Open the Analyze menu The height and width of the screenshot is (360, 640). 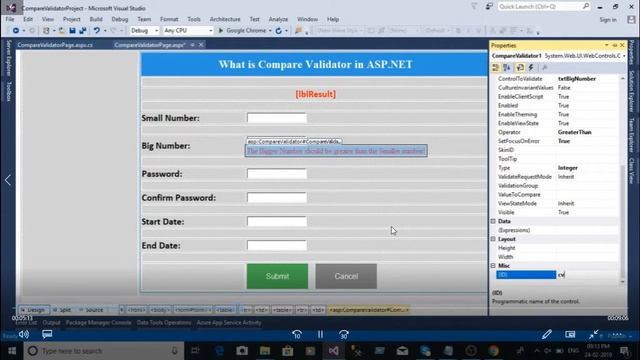[x=278, y=19]
